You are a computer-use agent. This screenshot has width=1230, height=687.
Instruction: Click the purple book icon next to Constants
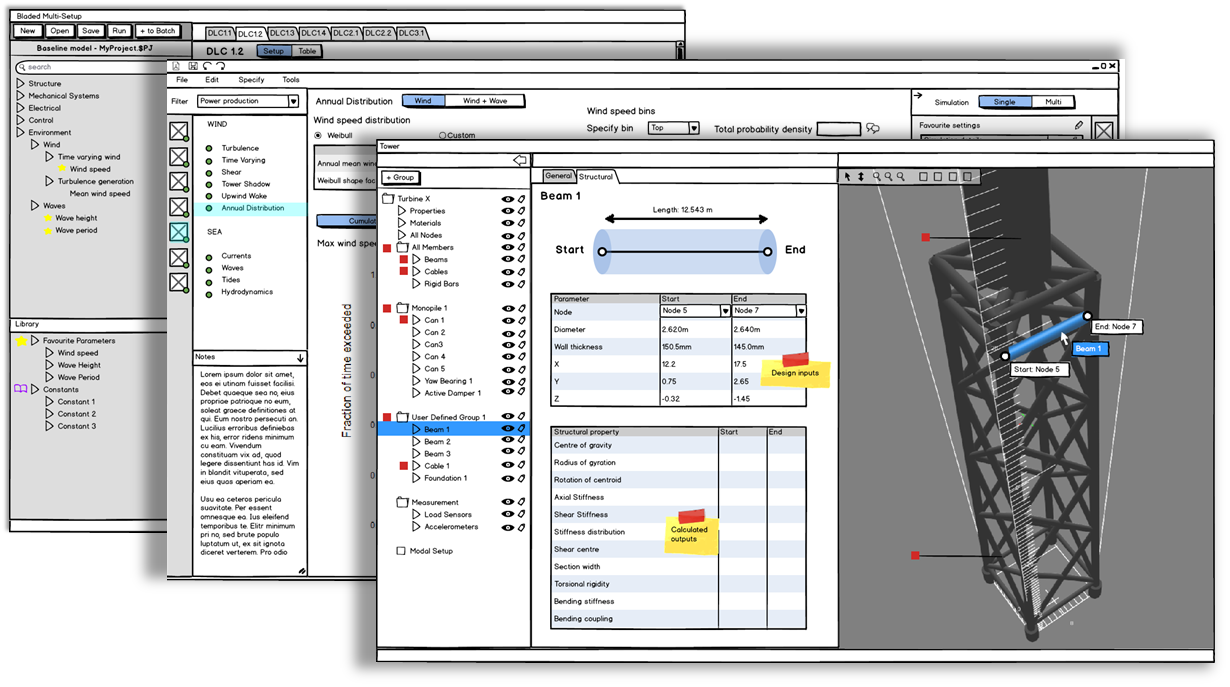pos(21,389)
